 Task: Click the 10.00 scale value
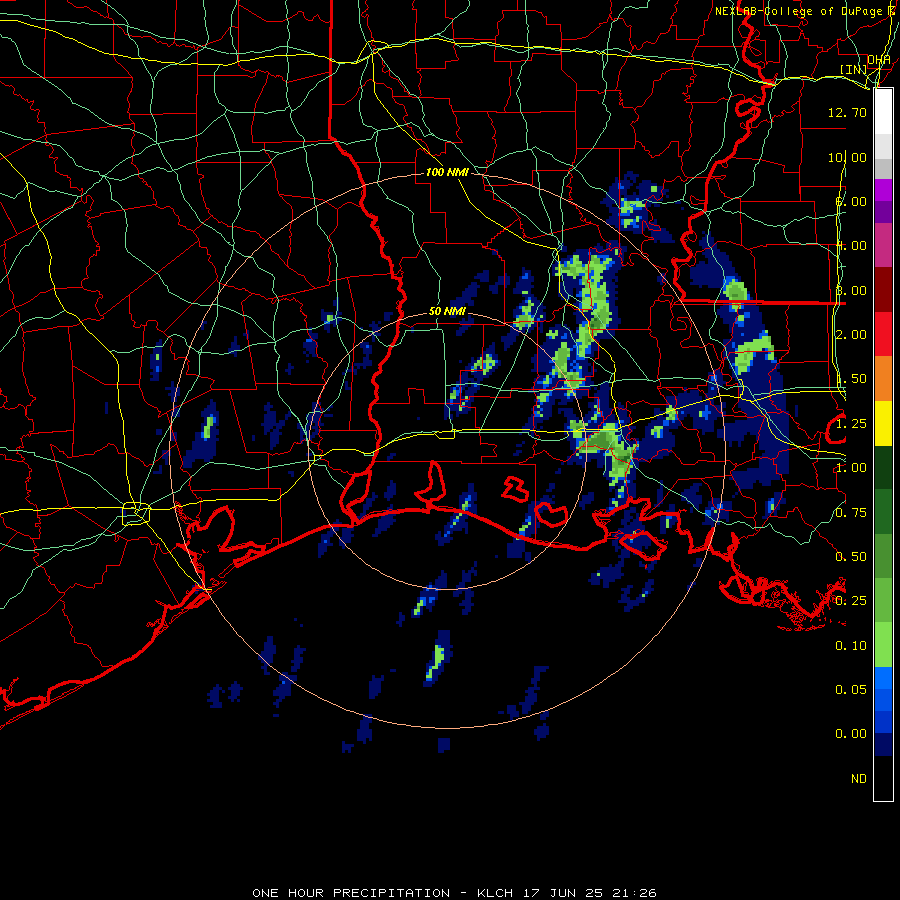[847, 157]
